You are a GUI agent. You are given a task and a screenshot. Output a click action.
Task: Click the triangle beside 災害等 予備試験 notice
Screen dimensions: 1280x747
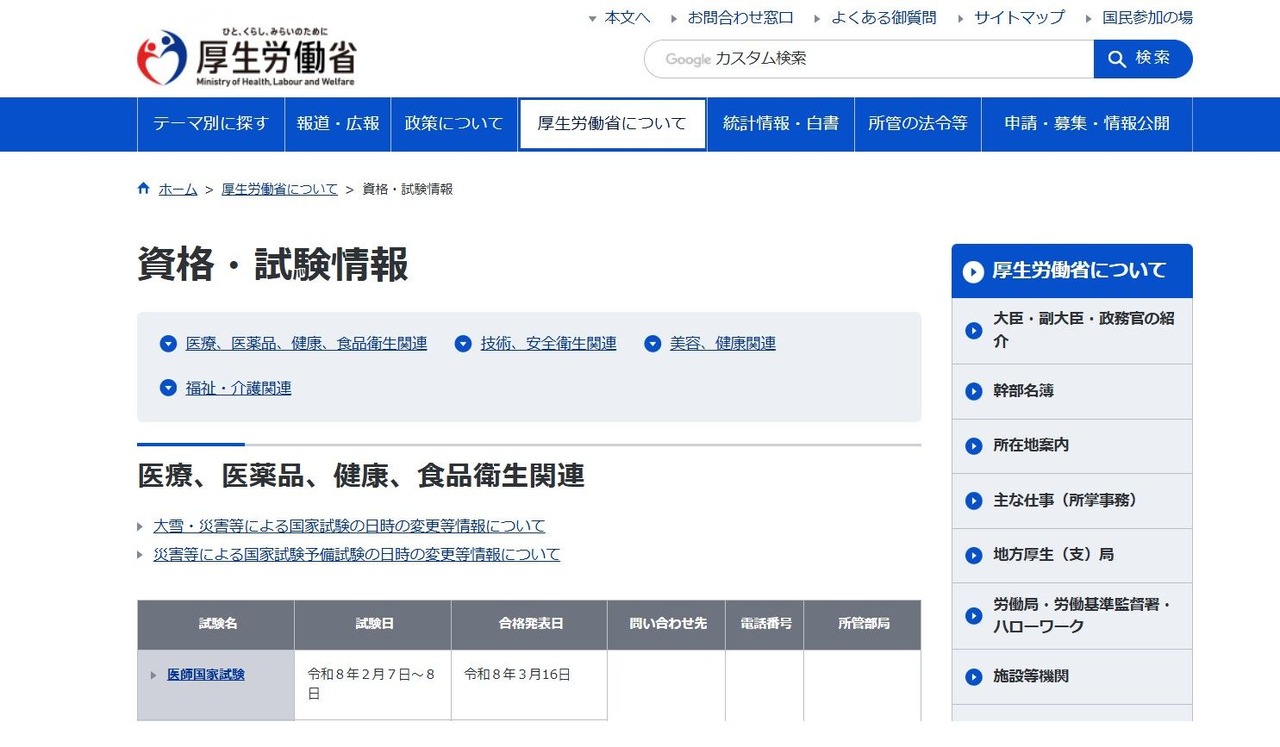(x=141, y=554)
